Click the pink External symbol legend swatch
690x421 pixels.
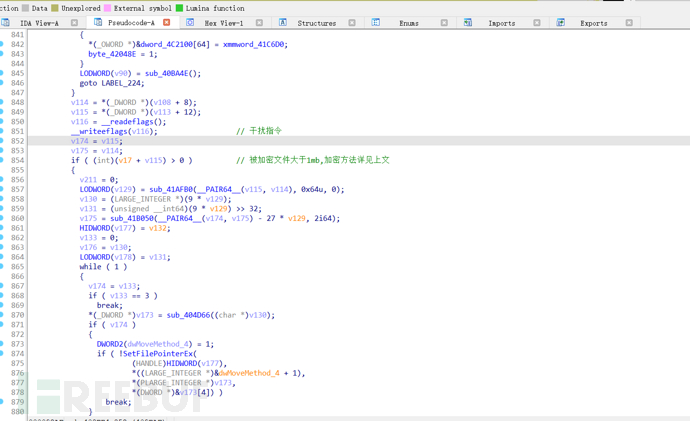click(x=107, y=8)
